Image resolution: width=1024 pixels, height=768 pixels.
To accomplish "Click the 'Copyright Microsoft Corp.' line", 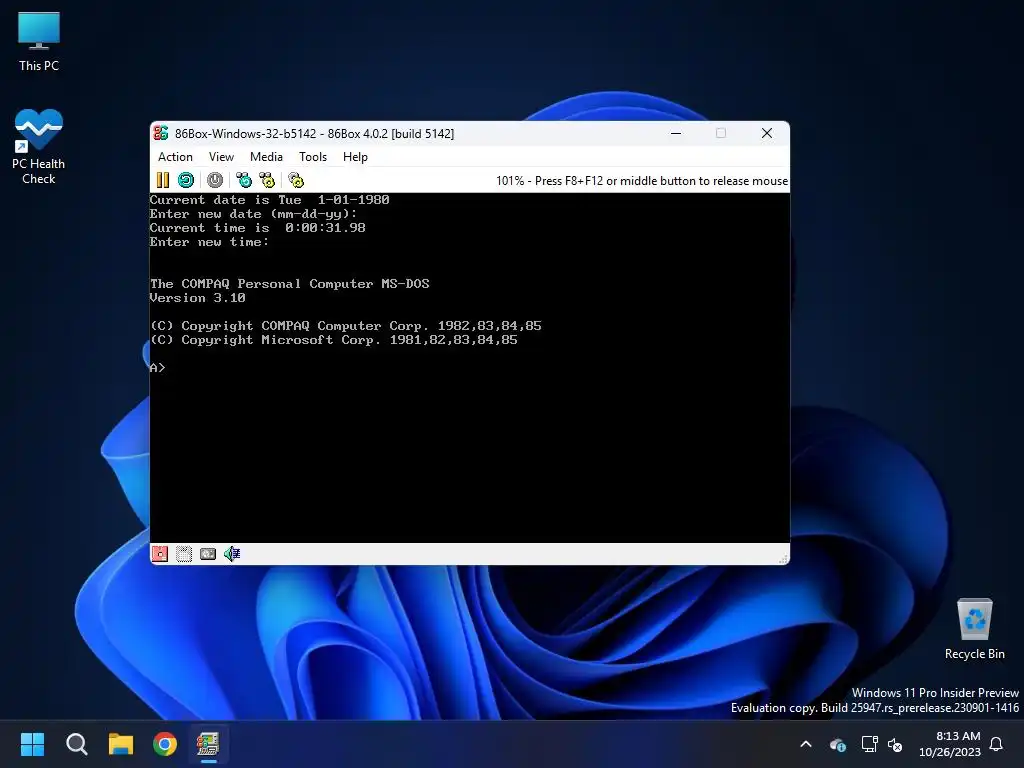I will (334, 340).
